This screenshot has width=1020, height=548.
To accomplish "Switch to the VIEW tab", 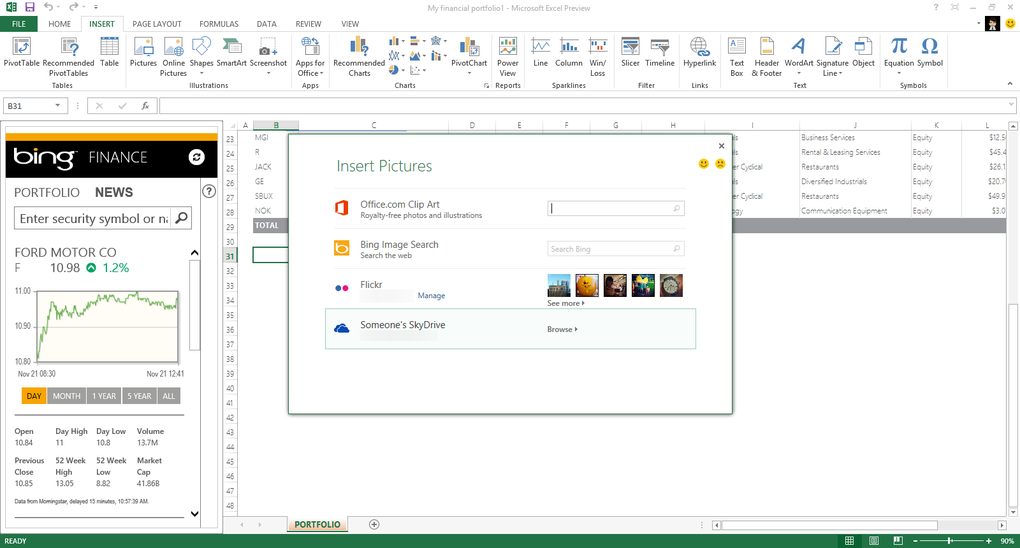I will point(350,24).
